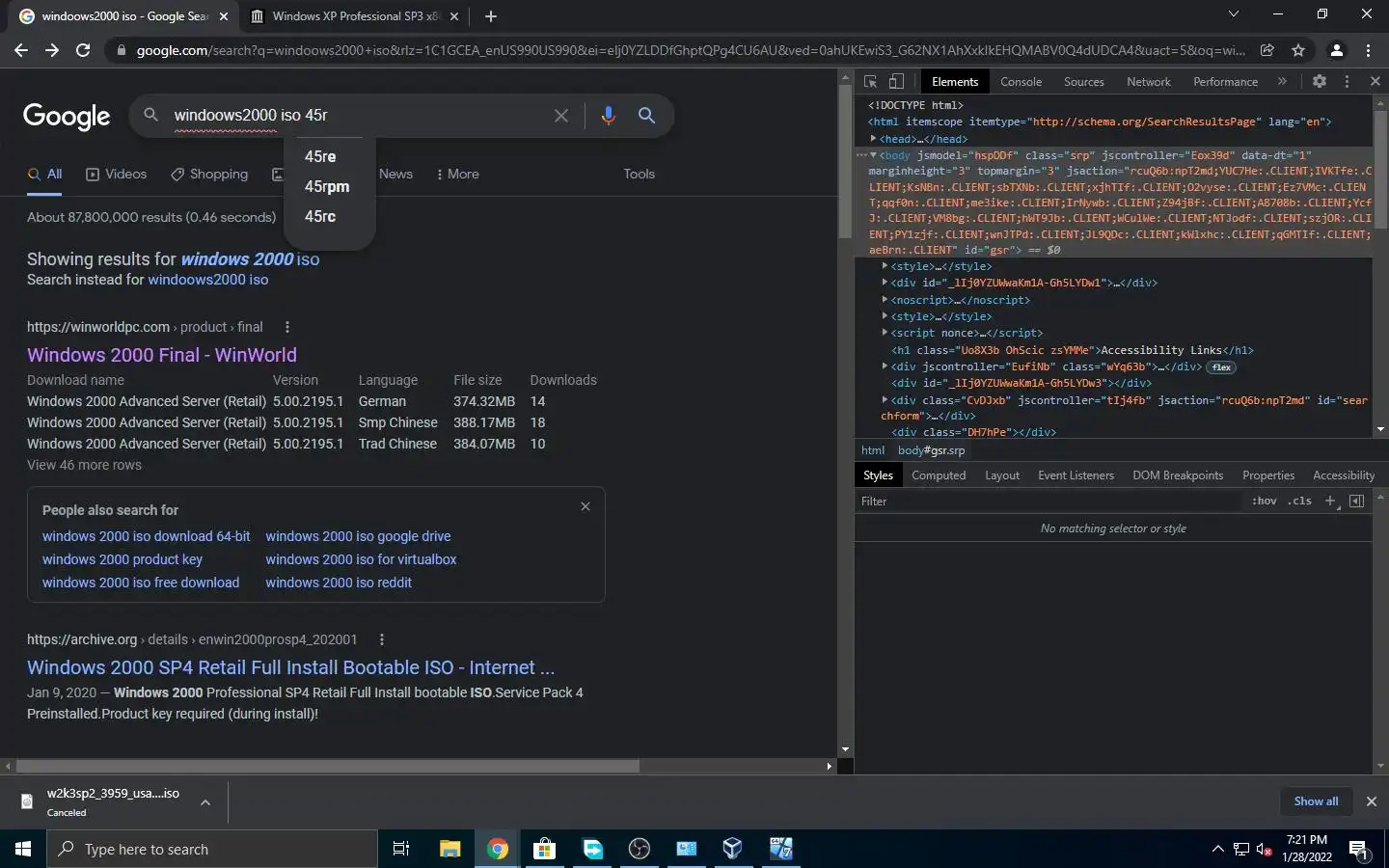Click Show all downloads button
Viewport: 1389px width, 868px height.
coord(1316,801)
